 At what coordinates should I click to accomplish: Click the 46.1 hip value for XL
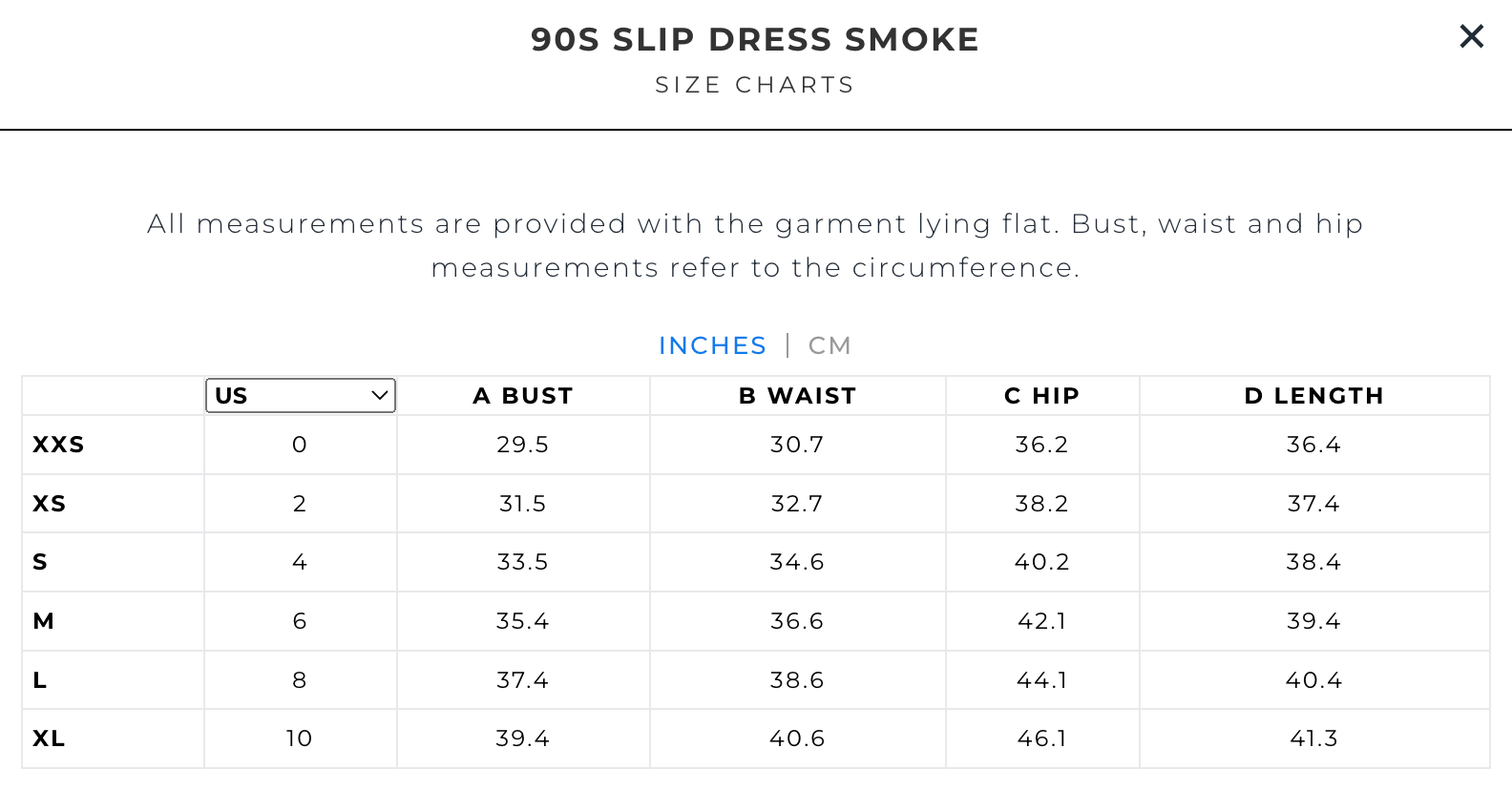(1041, 738)
